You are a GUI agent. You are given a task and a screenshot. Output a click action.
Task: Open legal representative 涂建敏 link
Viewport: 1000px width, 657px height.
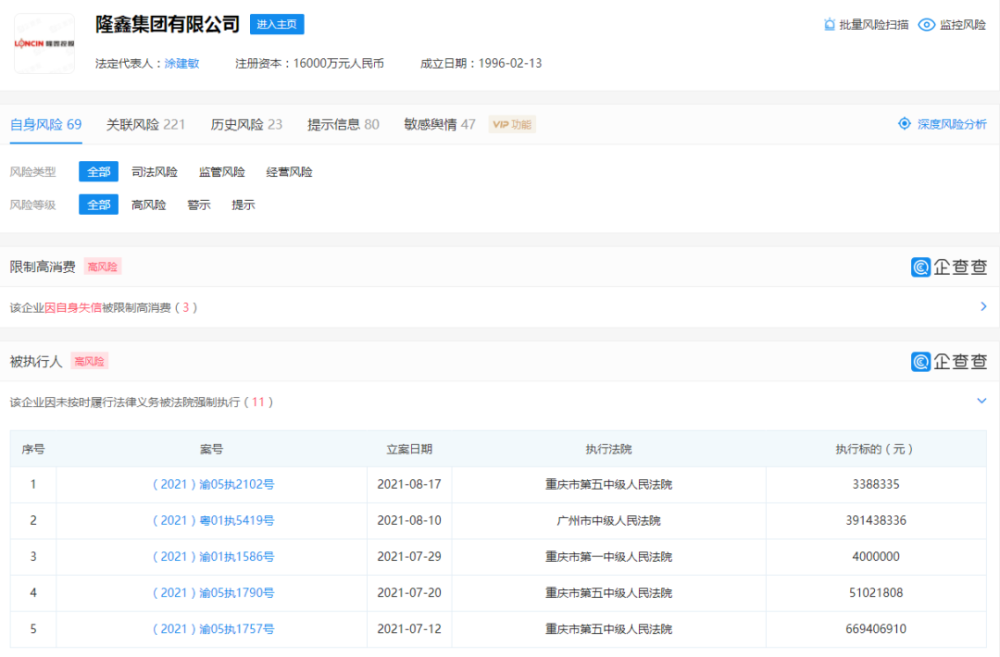point(182,63)
